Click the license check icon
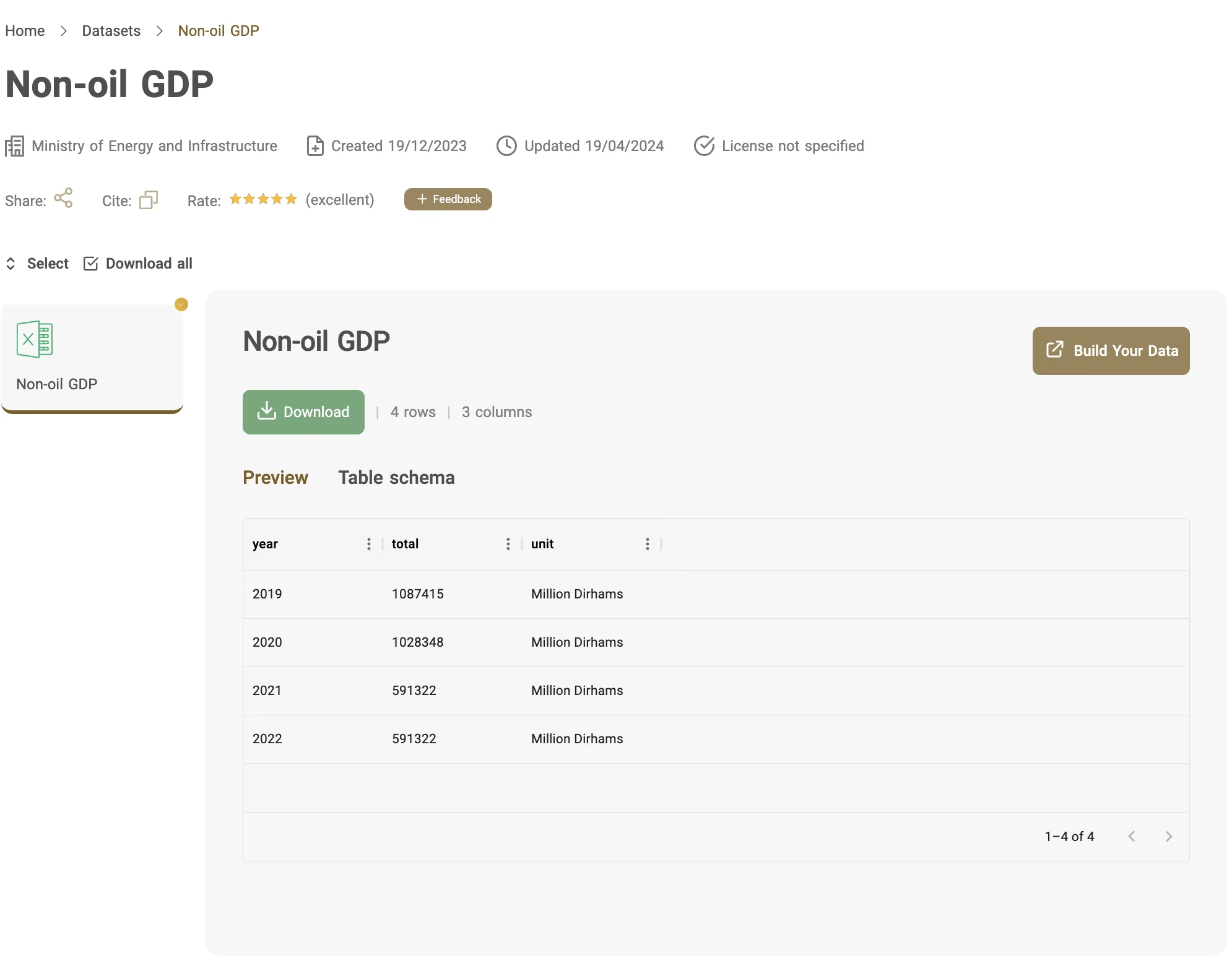Image resolution: width=1232 pixels, height=958 pixels. [704, 146]
